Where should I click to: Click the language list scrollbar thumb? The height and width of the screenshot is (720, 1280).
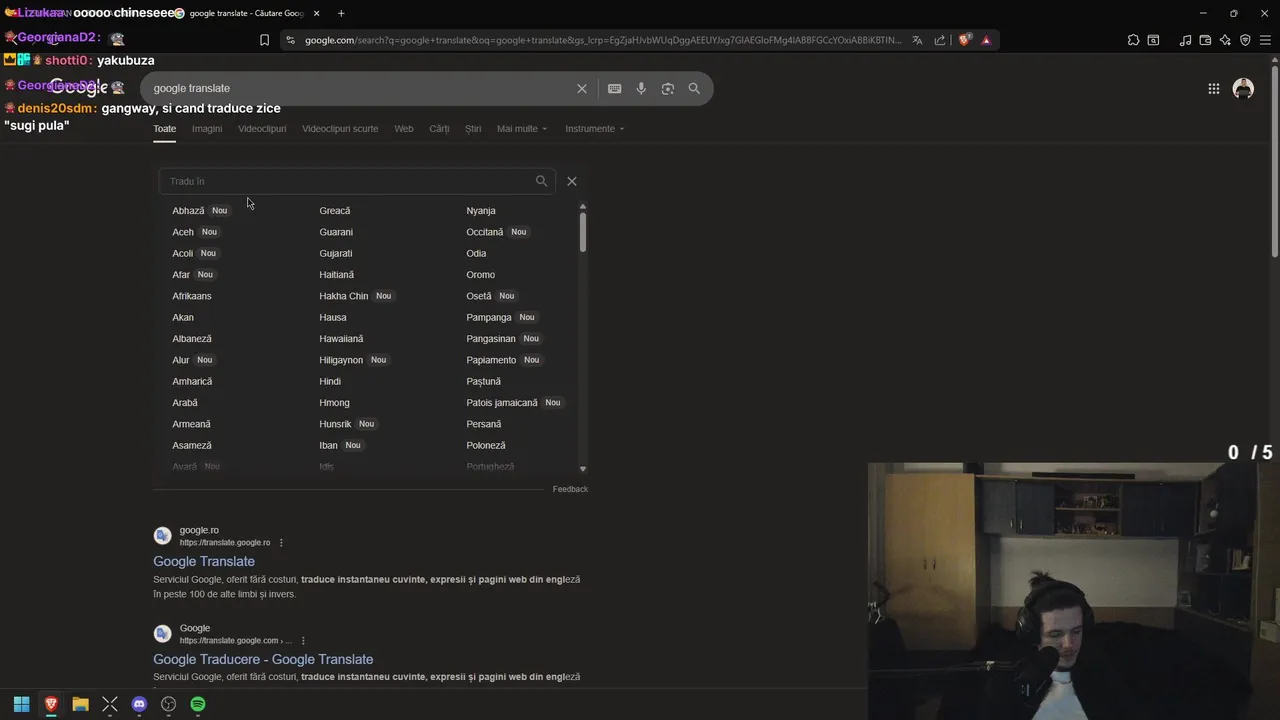coord(582,232)
